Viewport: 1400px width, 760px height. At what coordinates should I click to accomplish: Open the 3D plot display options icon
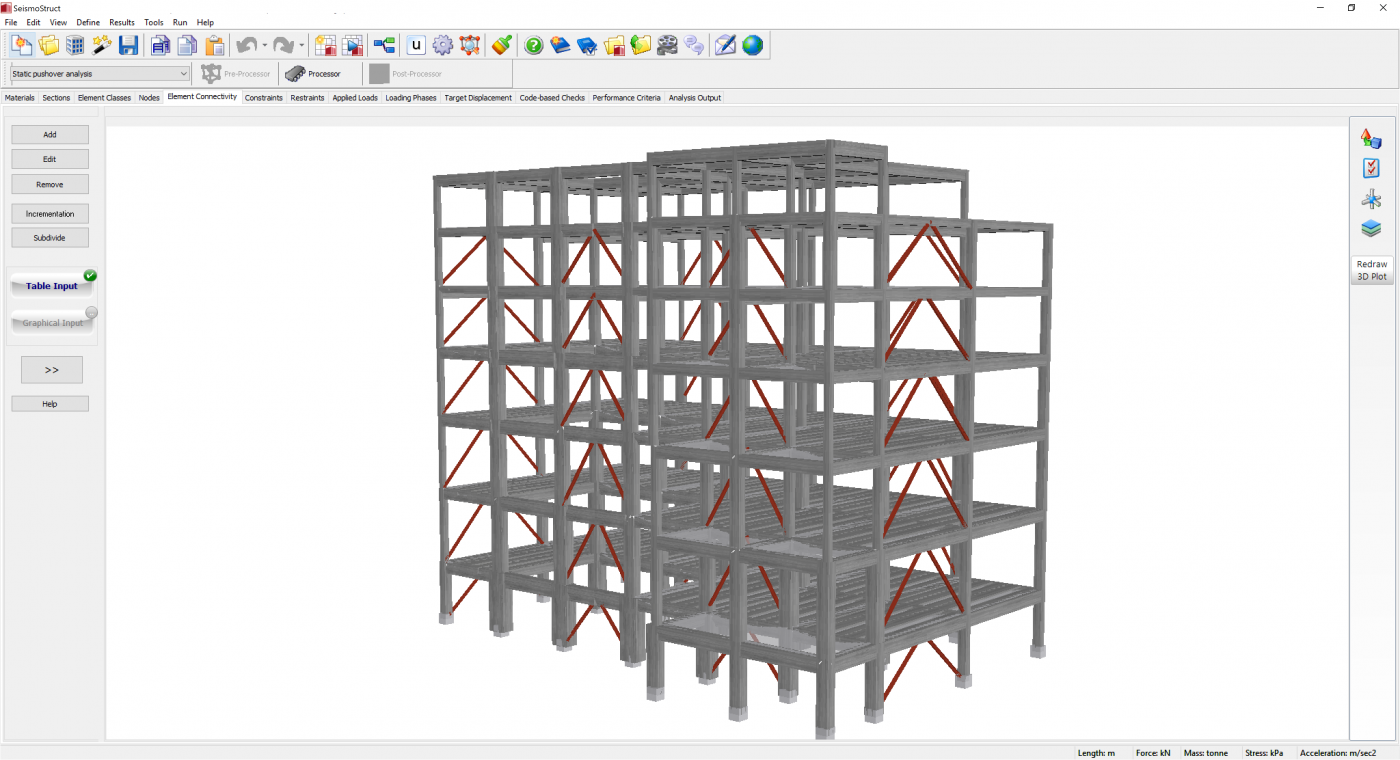[x=1371, y=139]
